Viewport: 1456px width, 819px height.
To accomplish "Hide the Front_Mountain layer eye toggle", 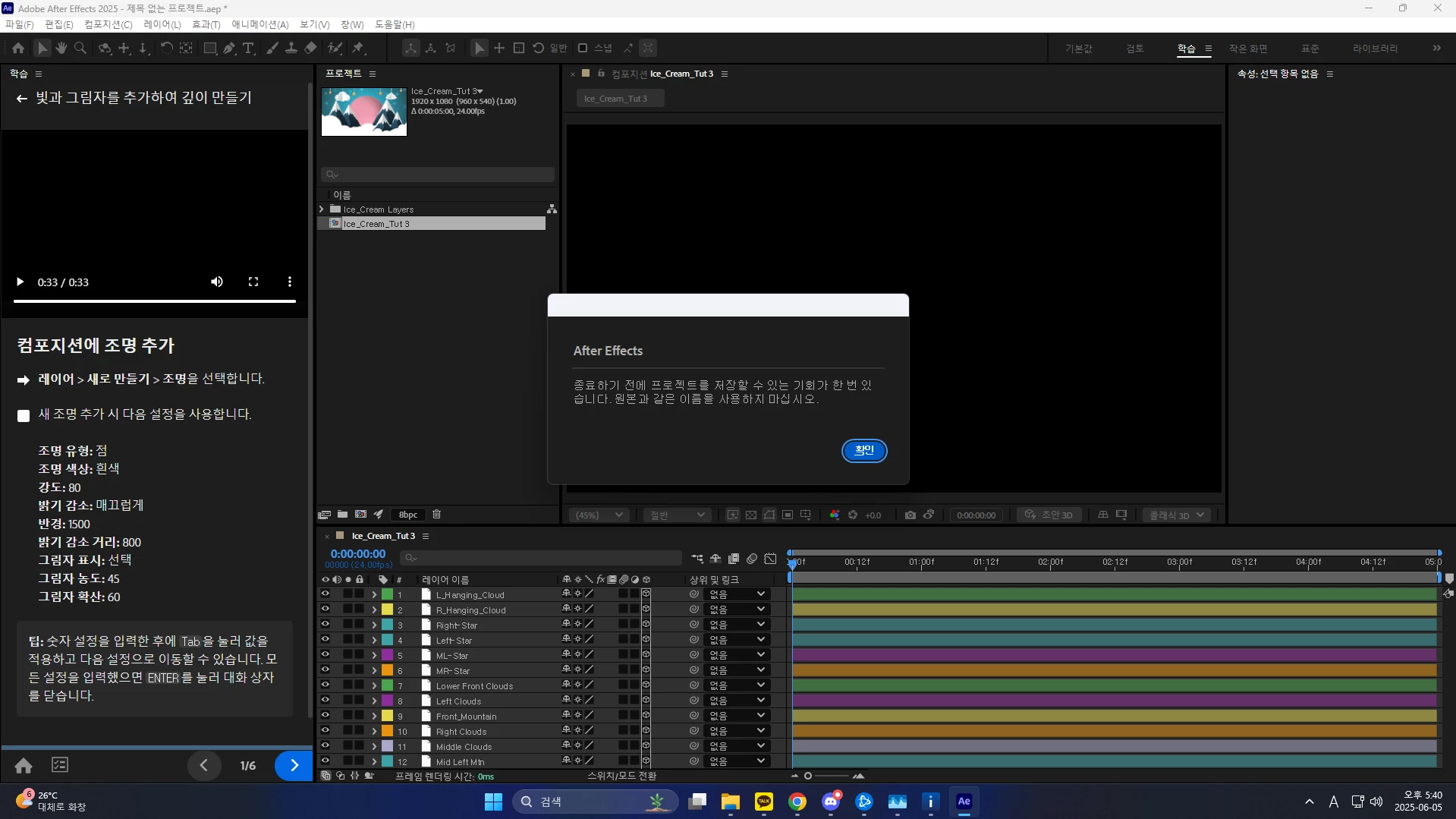I will tap(325, 716).
